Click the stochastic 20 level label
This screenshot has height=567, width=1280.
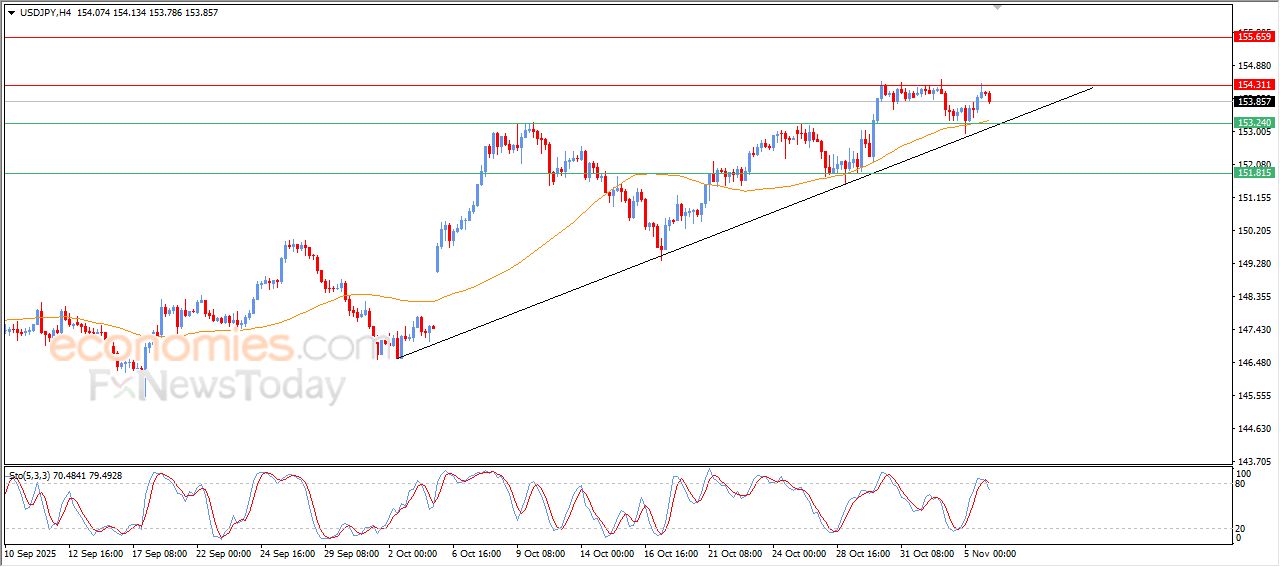tap(1241, 527)
